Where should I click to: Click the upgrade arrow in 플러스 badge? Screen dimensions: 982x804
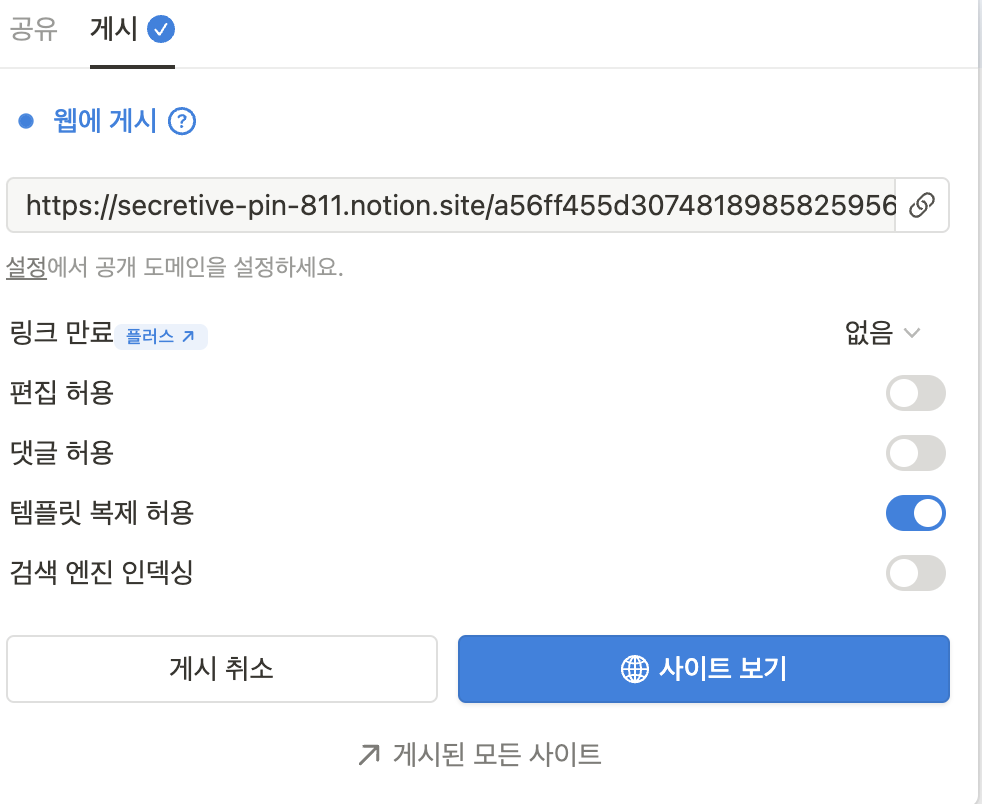click(188, 337)
